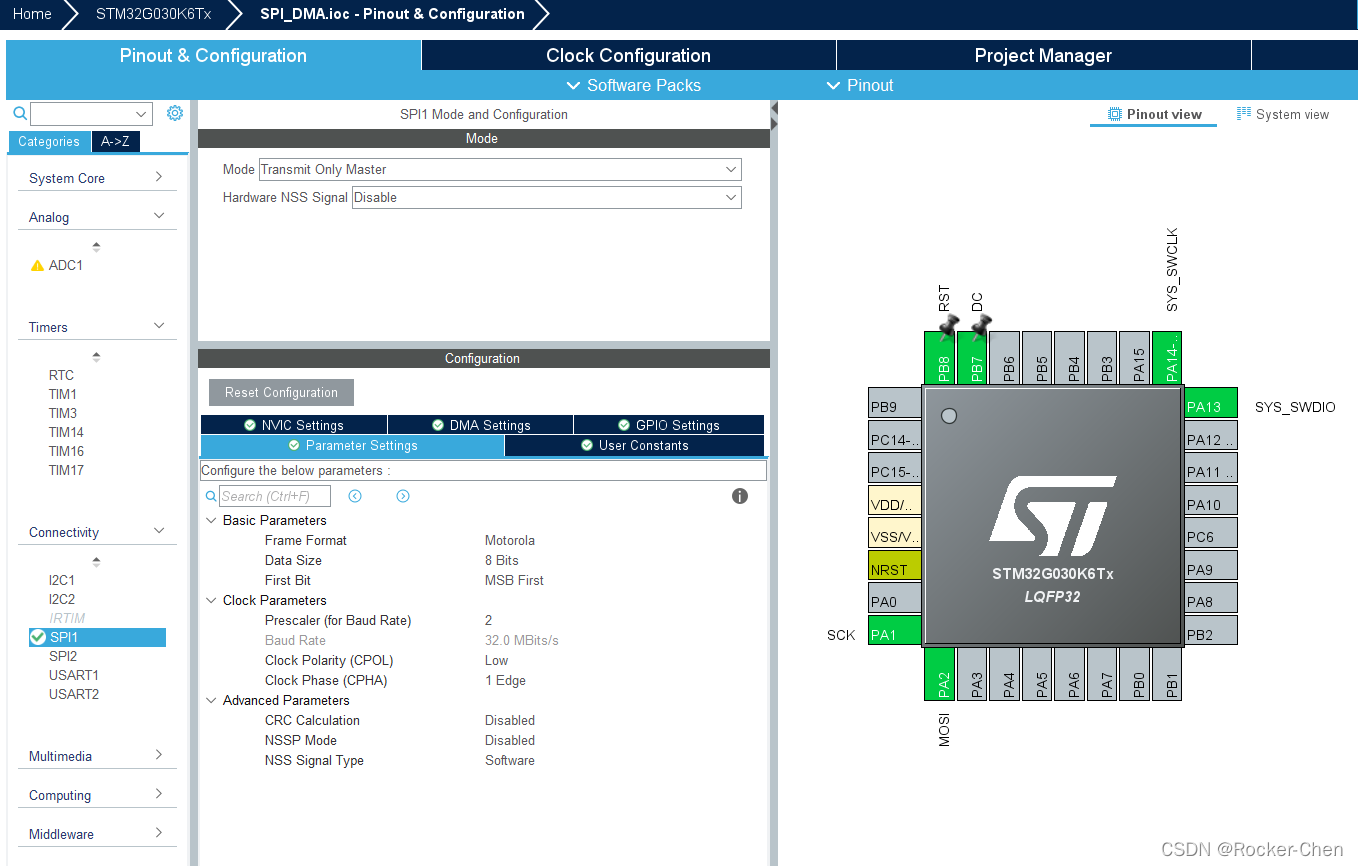Collapse the Basic Parameters group
1358x866 pixels.
211,521
